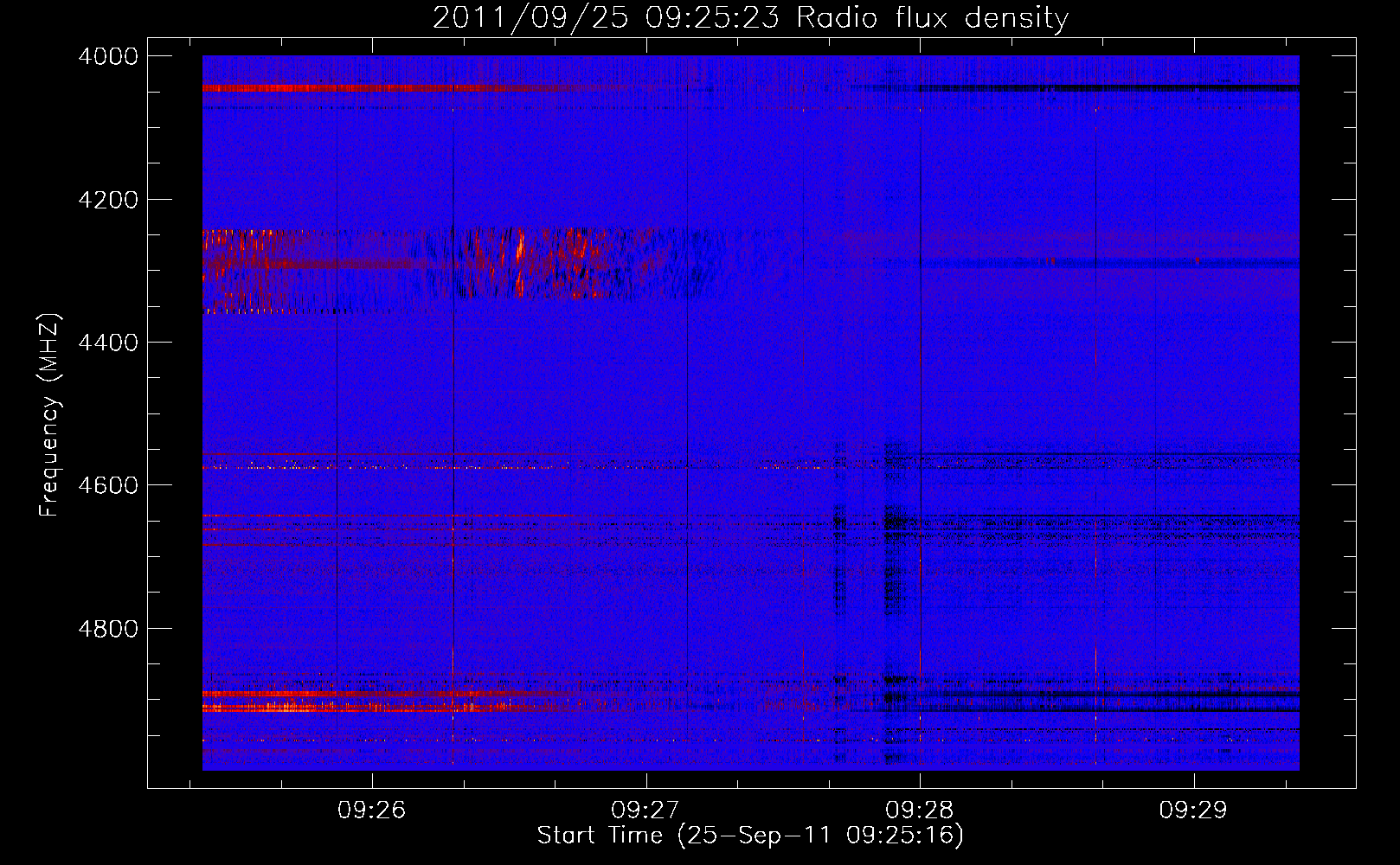Click the 4400 frequency axis label
The width and height of the screenshot is (1400, 865).
(107, 343)
